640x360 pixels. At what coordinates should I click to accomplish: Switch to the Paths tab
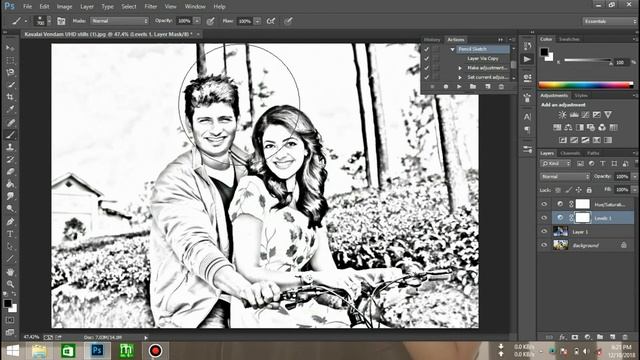click(593, 153)
